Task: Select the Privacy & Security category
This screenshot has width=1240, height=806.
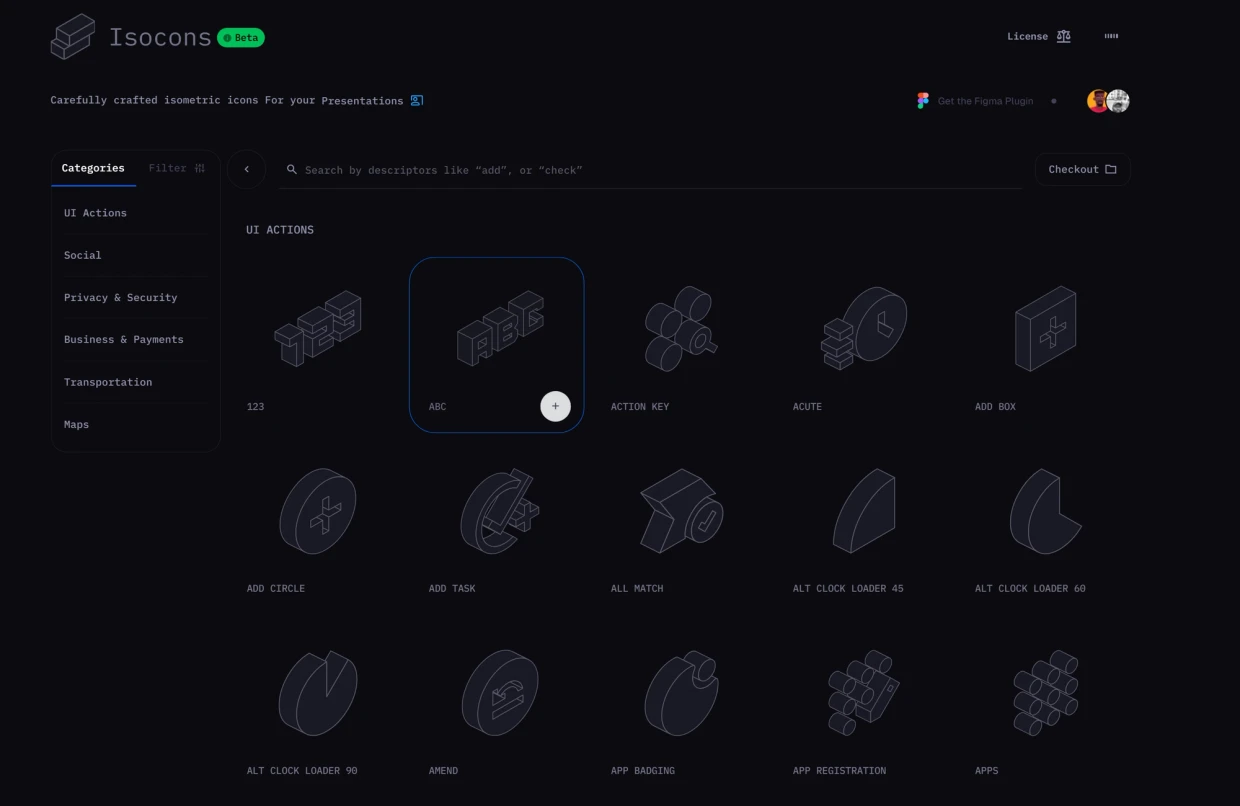Action: point(121,297)
